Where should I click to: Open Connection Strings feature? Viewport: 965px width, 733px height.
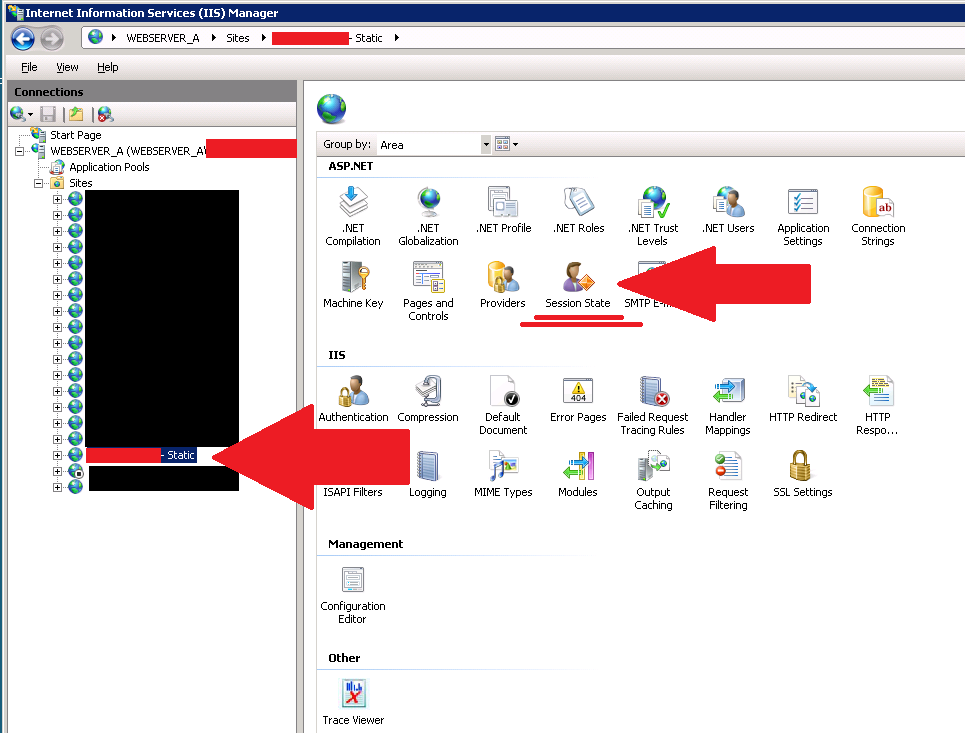click(x=878, y=216)
